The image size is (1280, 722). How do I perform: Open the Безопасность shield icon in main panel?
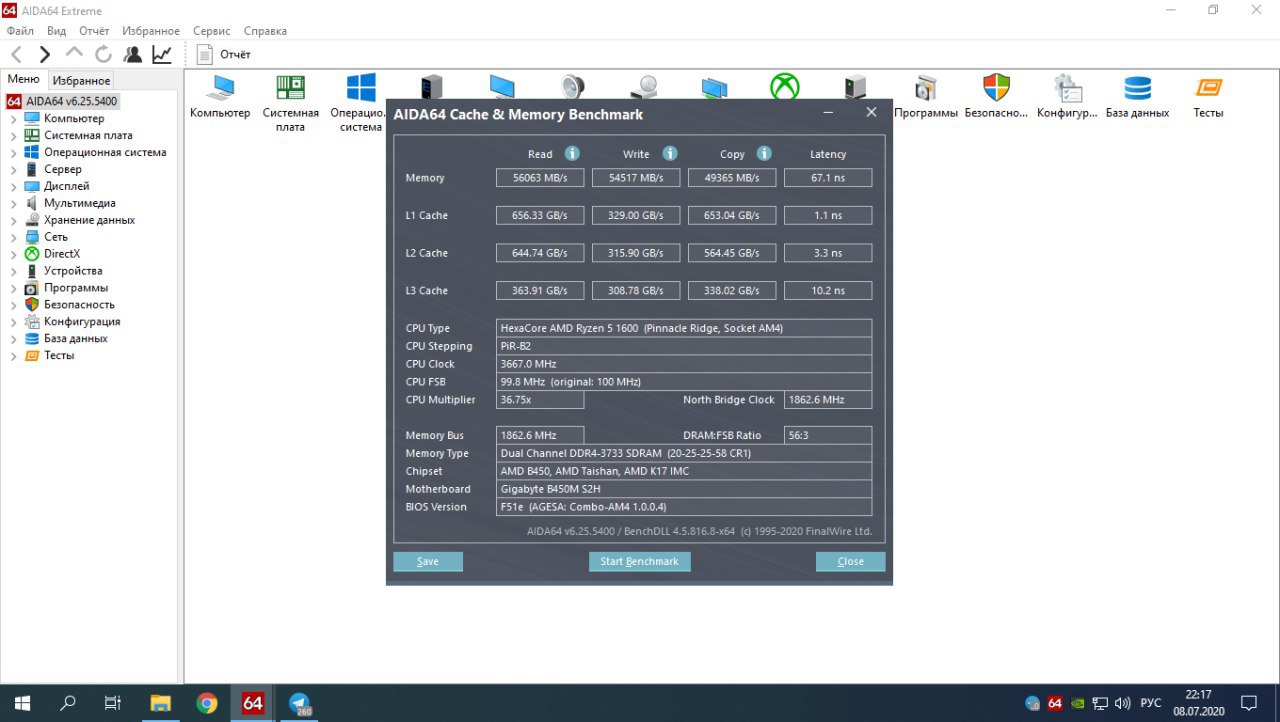point(996,97)
